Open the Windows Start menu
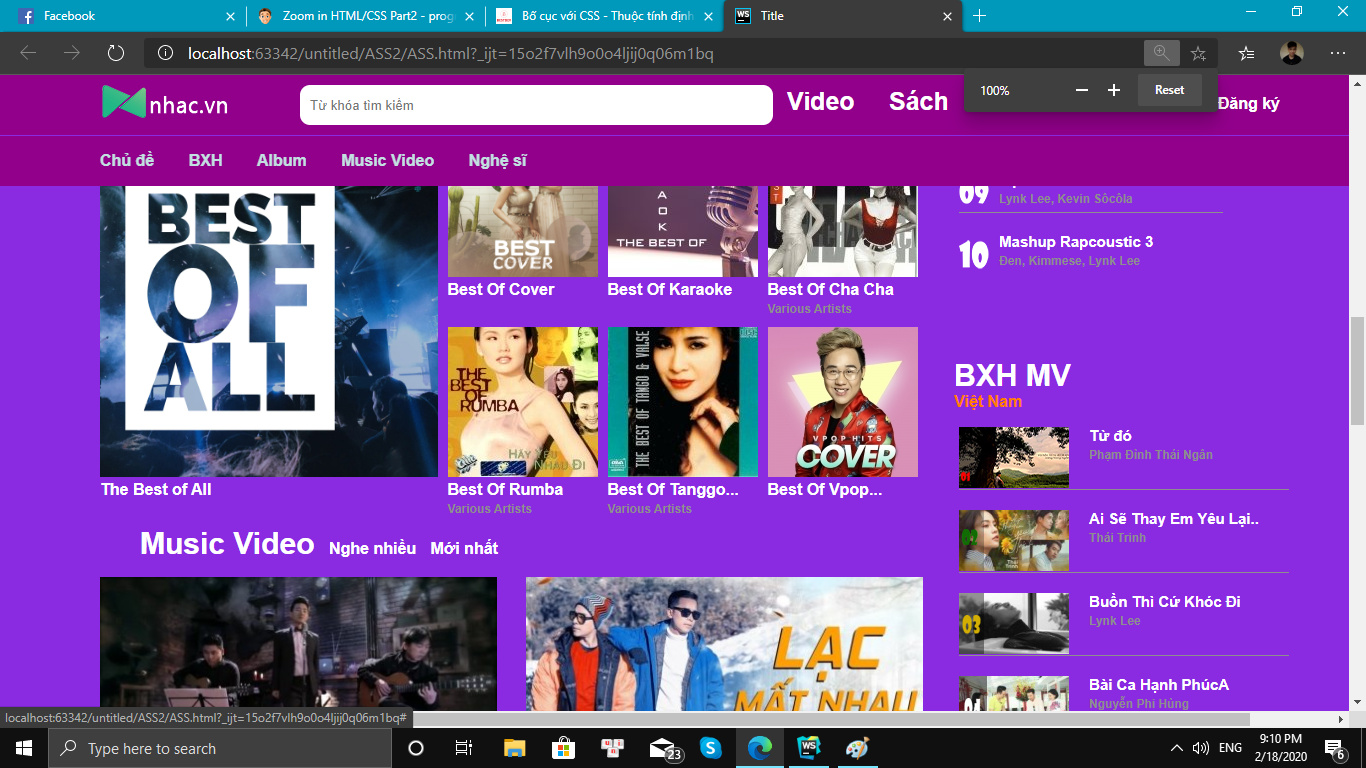This screenshot has width=1366, height=768. (23, 748)
